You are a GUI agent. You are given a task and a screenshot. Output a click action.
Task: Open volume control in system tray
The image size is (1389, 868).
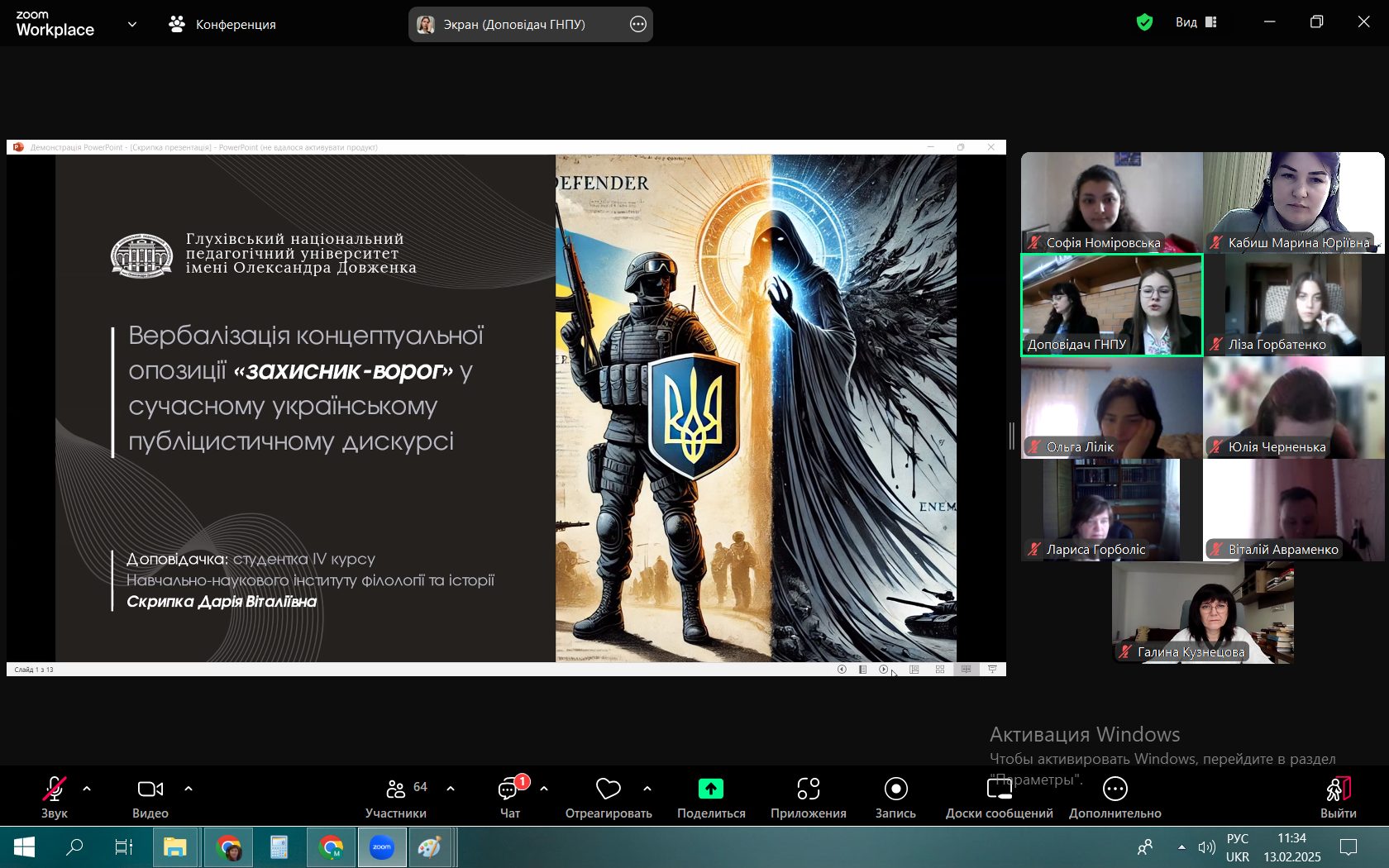coord(1206,847)
